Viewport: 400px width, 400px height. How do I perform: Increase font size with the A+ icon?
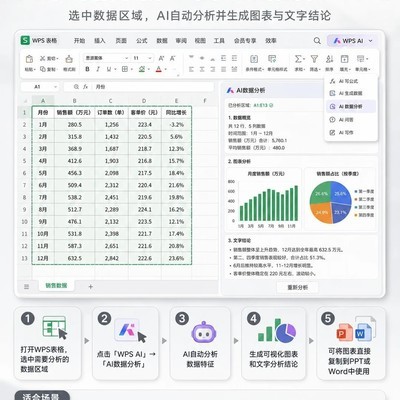pyautogui.click(x=161, y=58)
